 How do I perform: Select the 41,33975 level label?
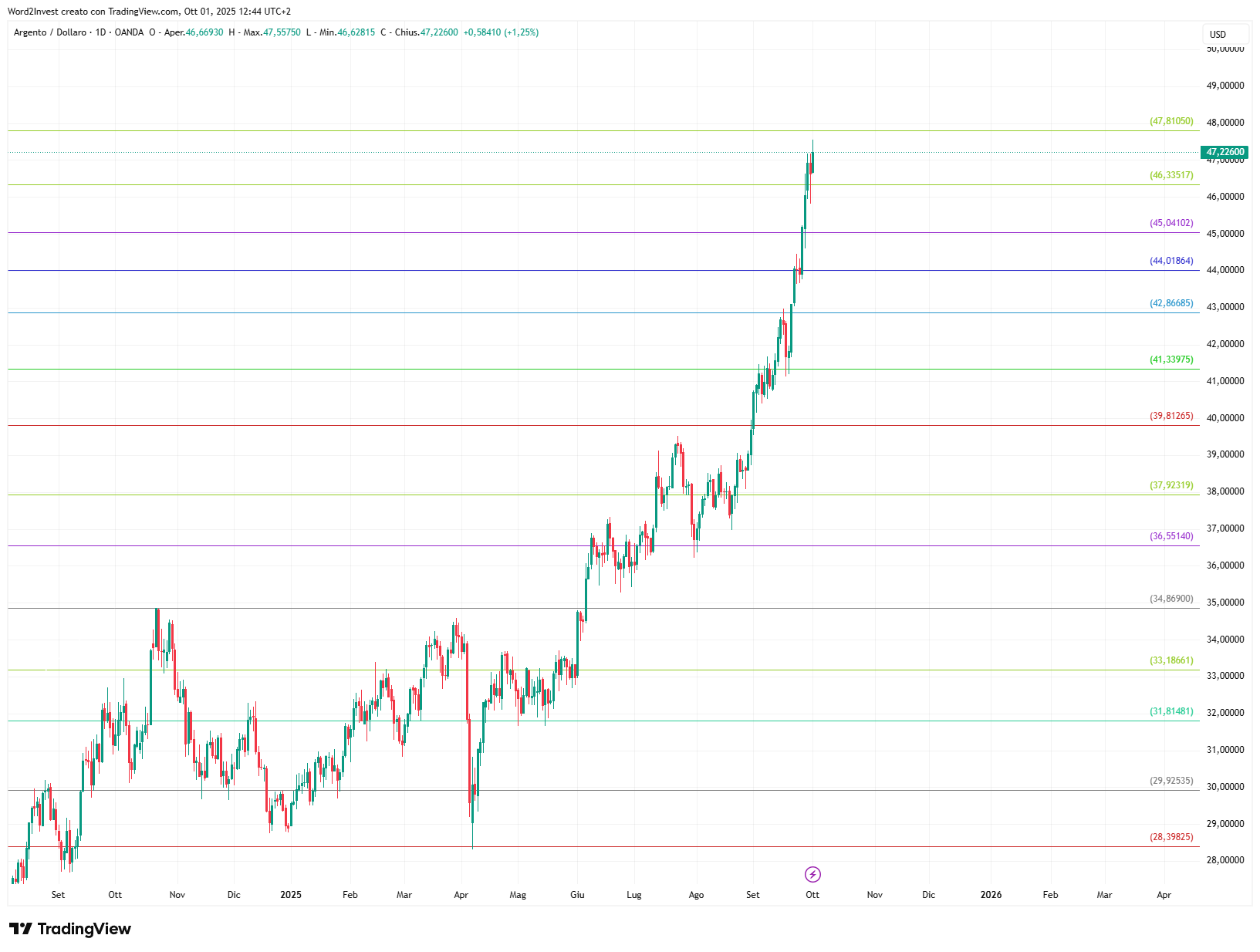(1171, 360)
